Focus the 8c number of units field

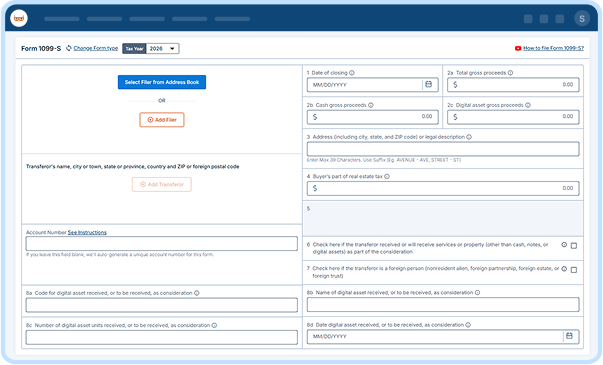click(162, 337)
